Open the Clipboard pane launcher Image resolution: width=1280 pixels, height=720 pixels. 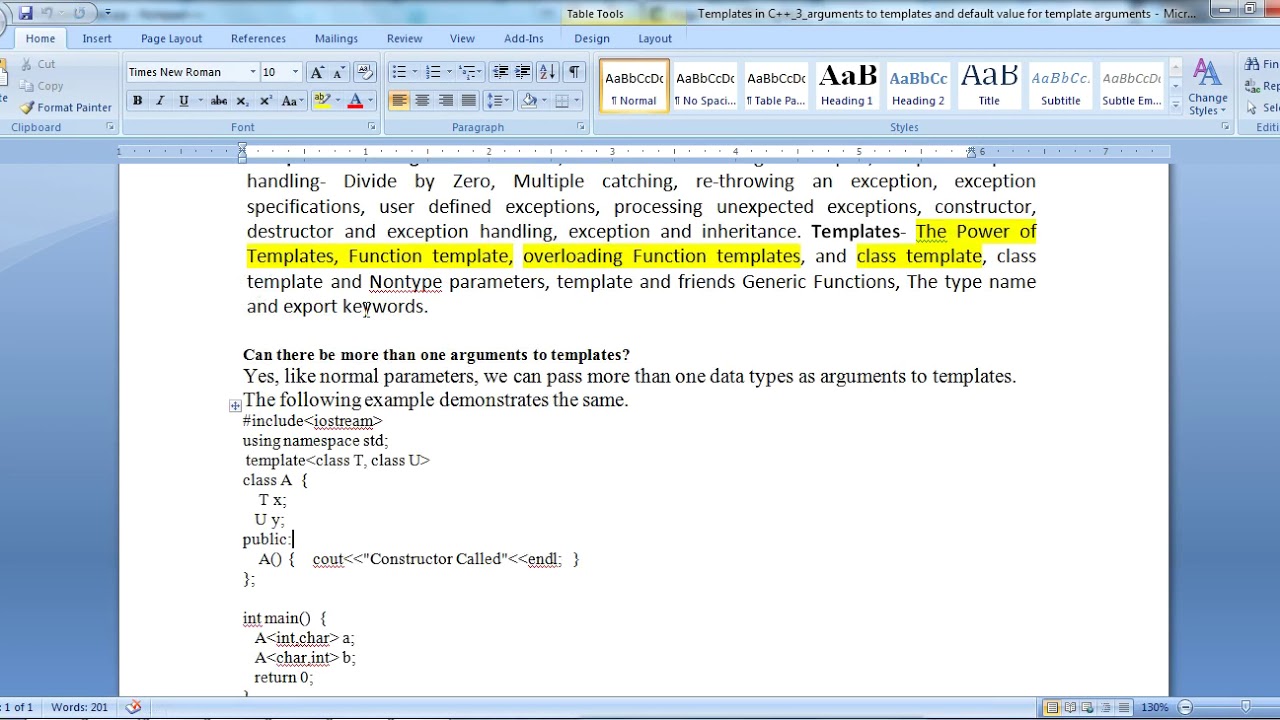click(x=110, y=127)
